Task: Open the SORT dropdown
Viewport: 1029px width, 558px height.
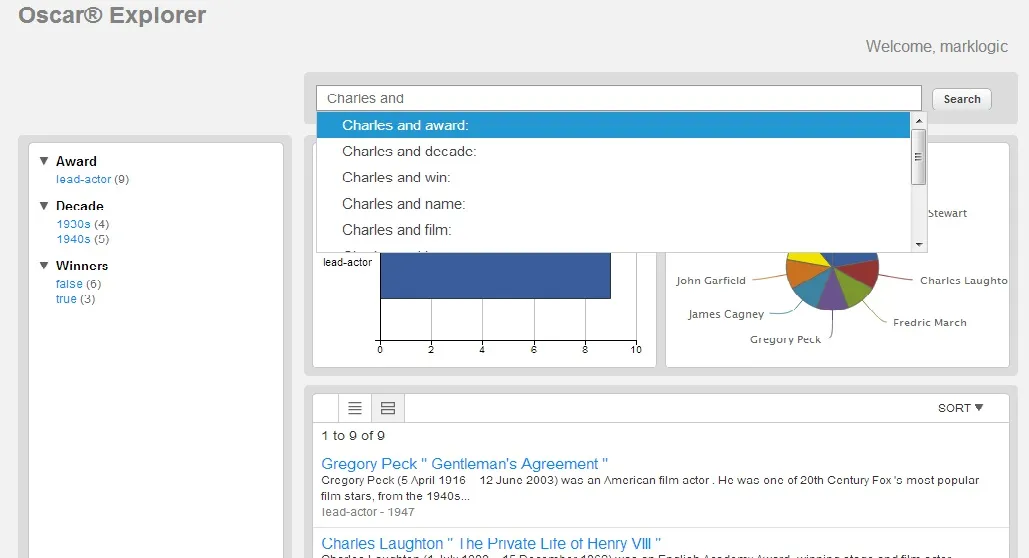Action: (960, 408)
